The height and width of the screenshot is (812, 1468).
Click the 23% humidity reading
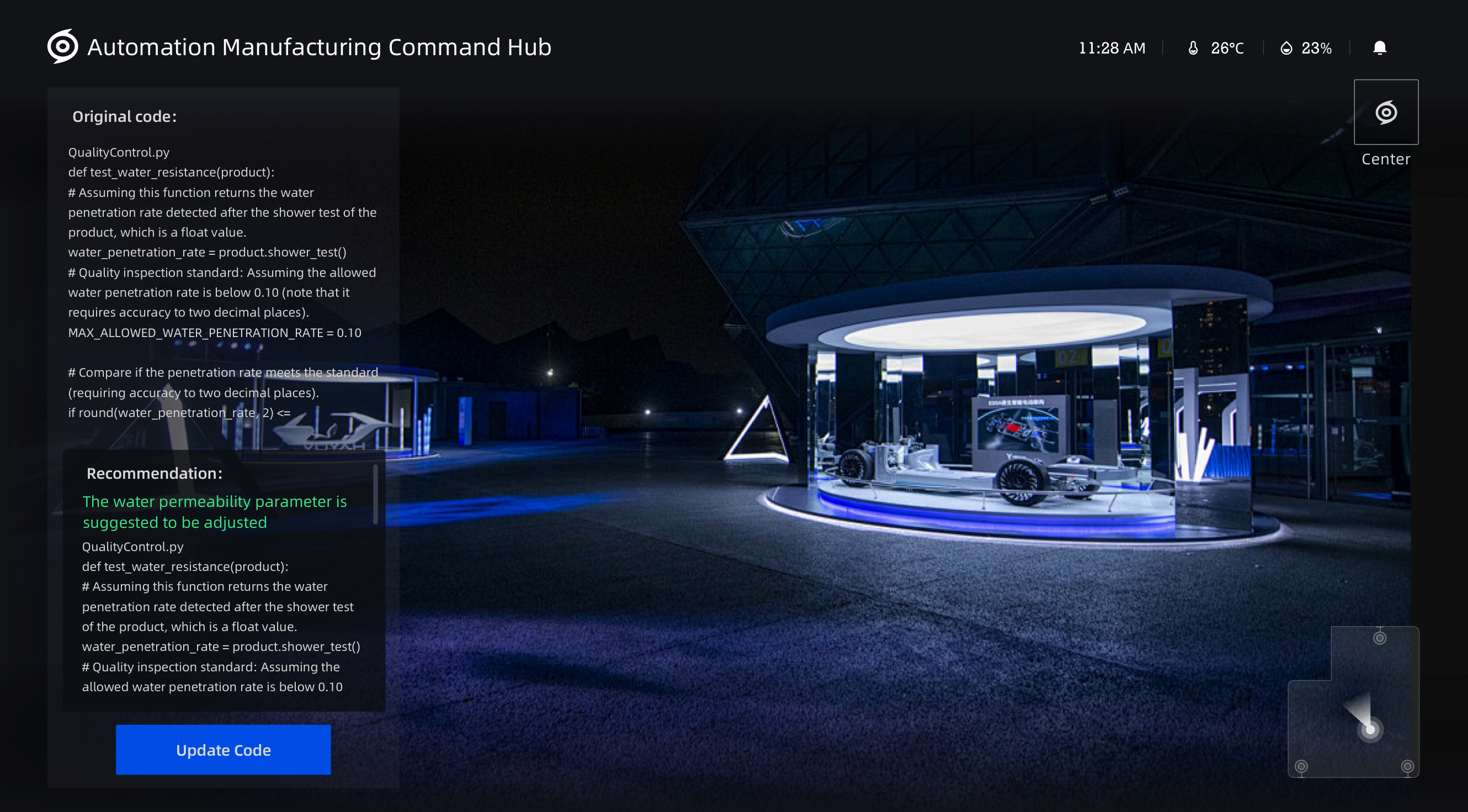tap(1316, 48)
